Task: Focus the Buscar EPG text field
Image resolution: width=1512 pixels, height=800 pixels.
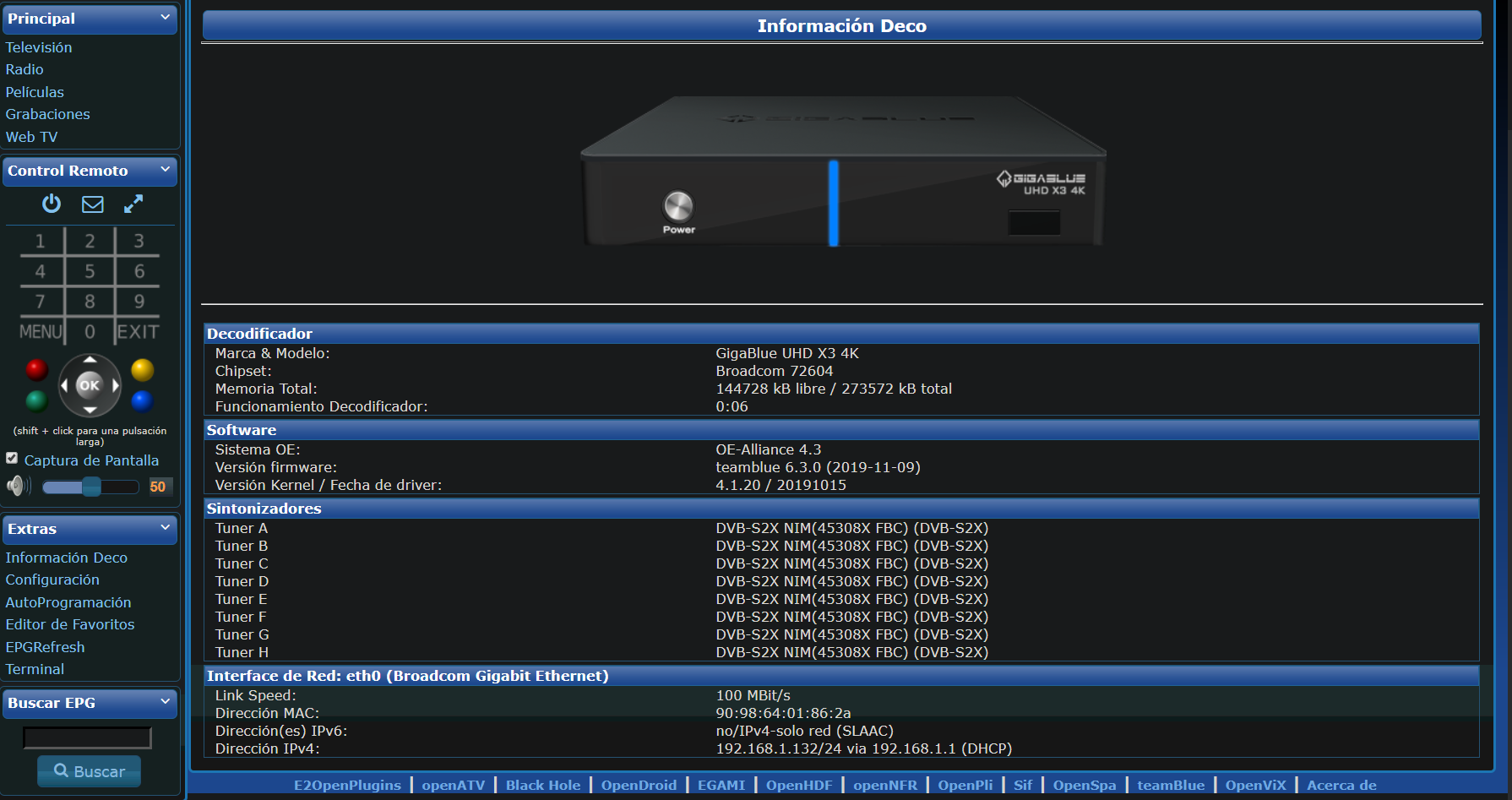Action: tap(87, 738)
